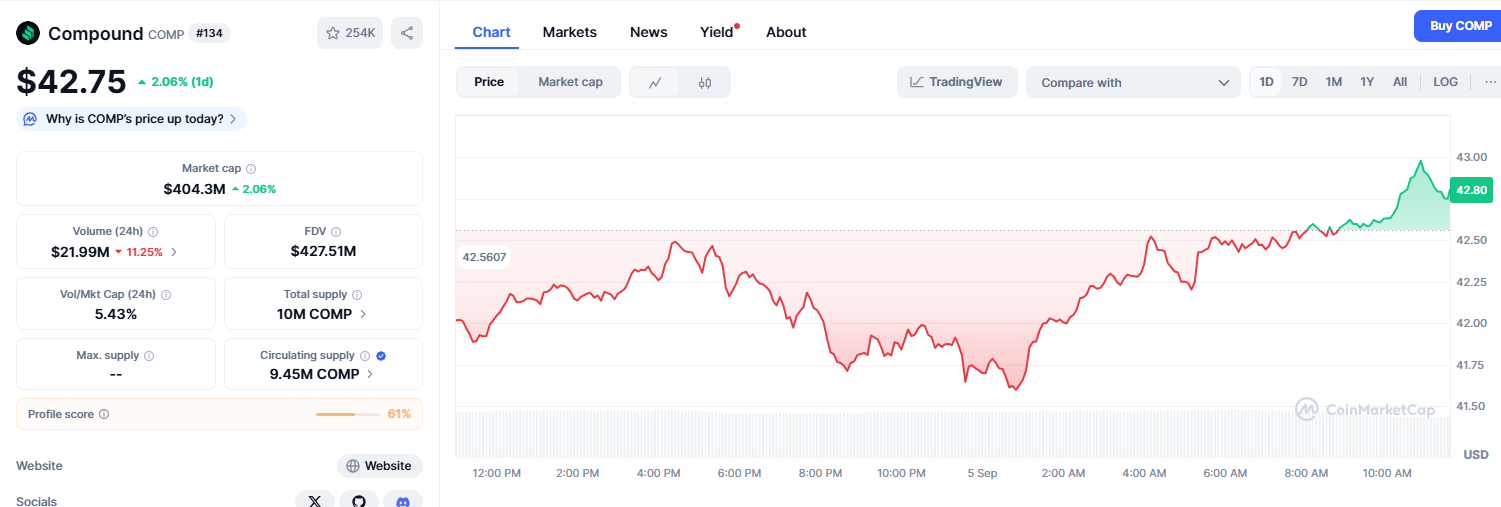The image size is (1501, 507).
Task: Click the 42.5607 opening price label
Action: 484,257
